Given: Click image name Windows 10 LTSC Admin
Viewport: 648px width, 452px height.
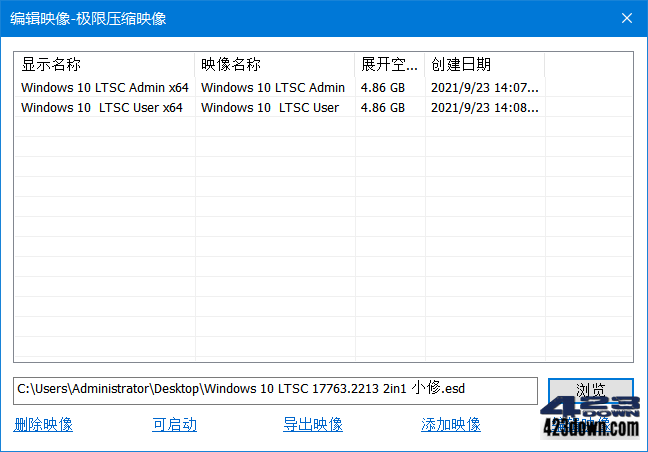Looking at the screenshot, I should point(273,88).
